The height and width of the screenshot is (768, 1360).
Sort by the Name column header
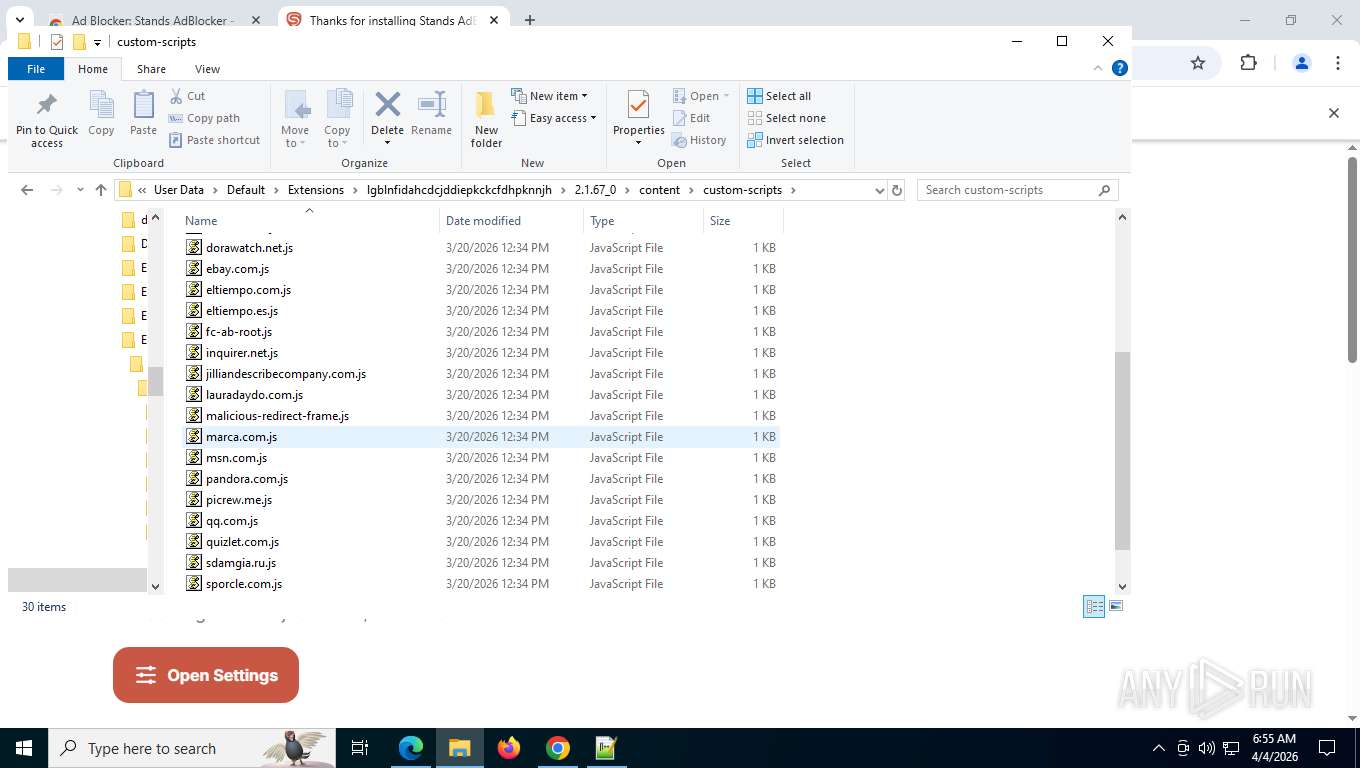[310, 221]
